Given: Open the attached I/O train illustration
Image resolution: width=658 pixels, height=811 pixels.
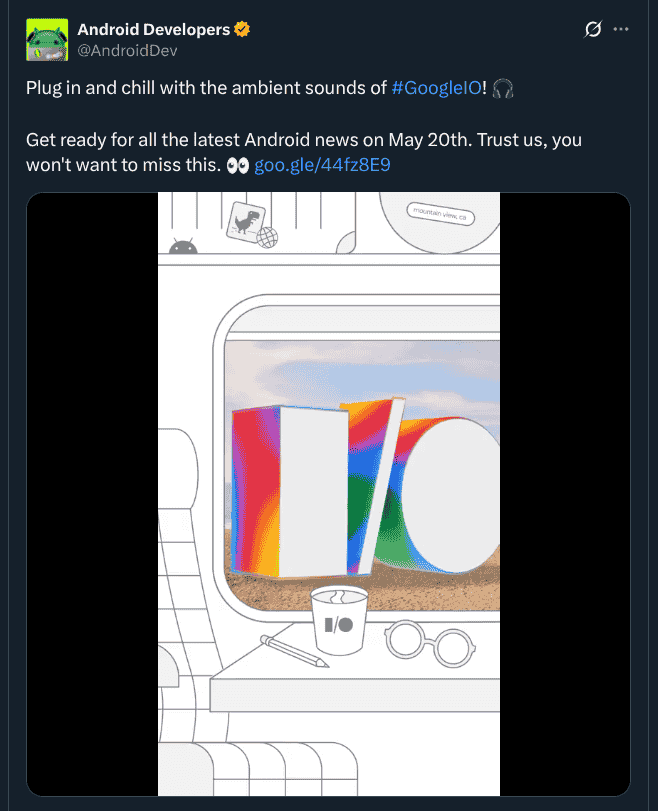Looking at the screenshot, I should tap(328, 497).
